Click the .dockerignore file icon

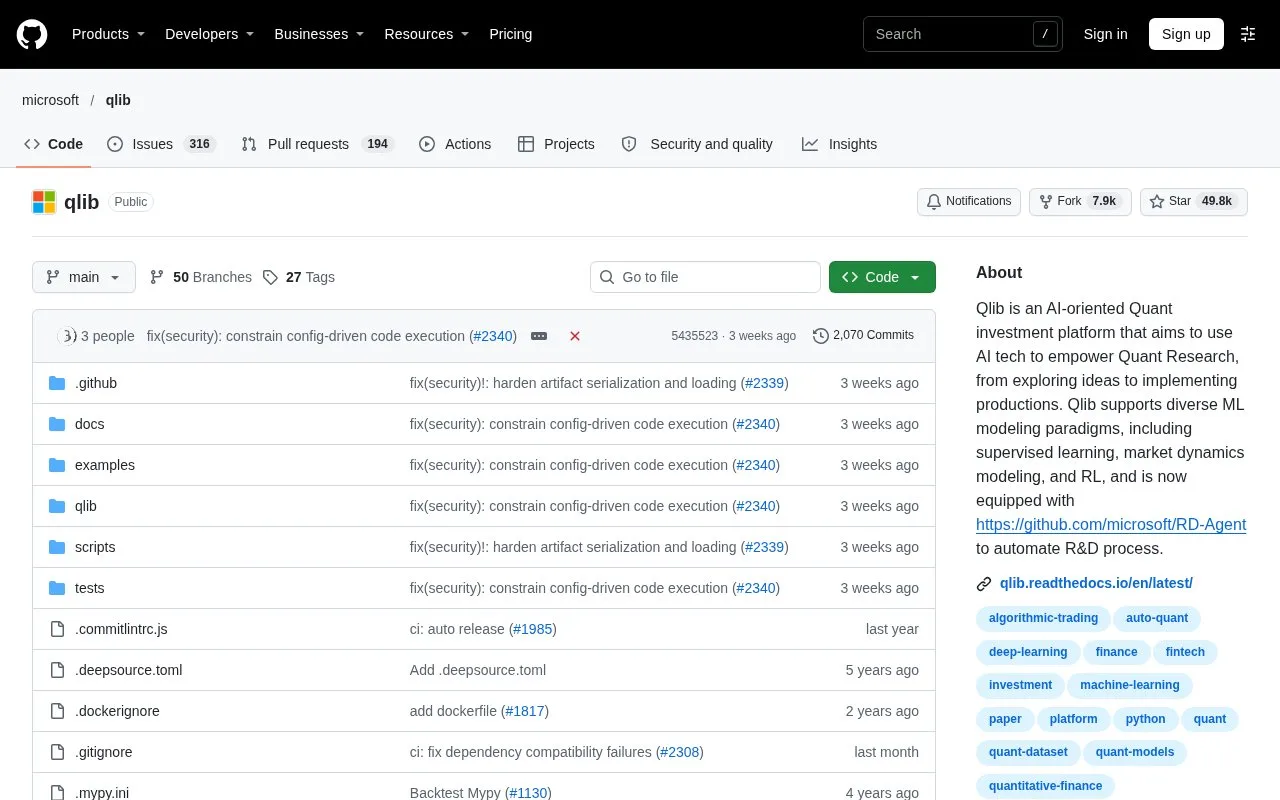click(x=57, y=711)
